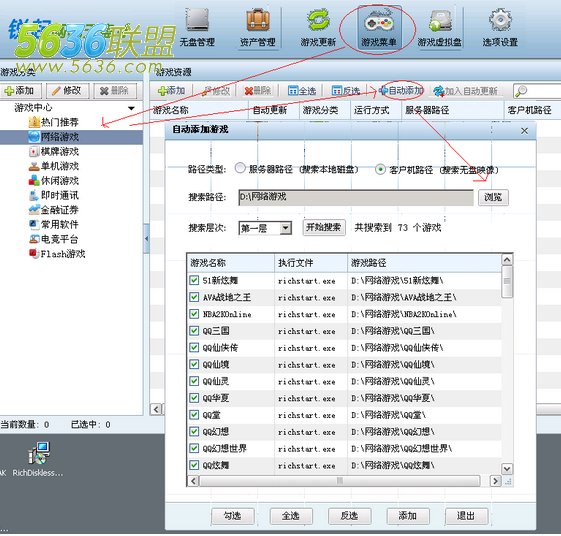The image size is (561, 536).
Task: Click the dialog 反选 button
Action: pyautogui.click(x=349, y=516)
